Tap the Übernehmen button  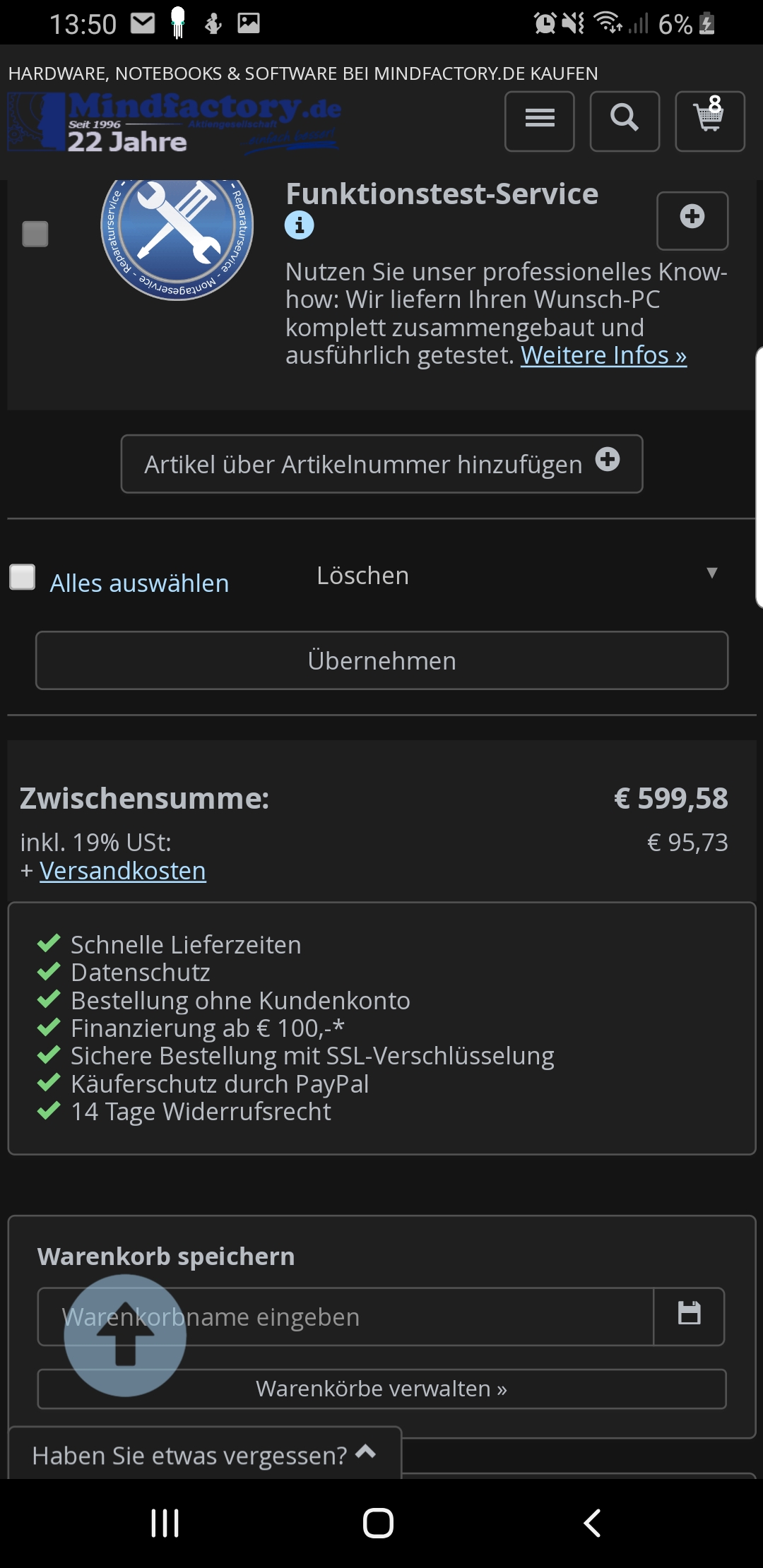coord(381,660)
